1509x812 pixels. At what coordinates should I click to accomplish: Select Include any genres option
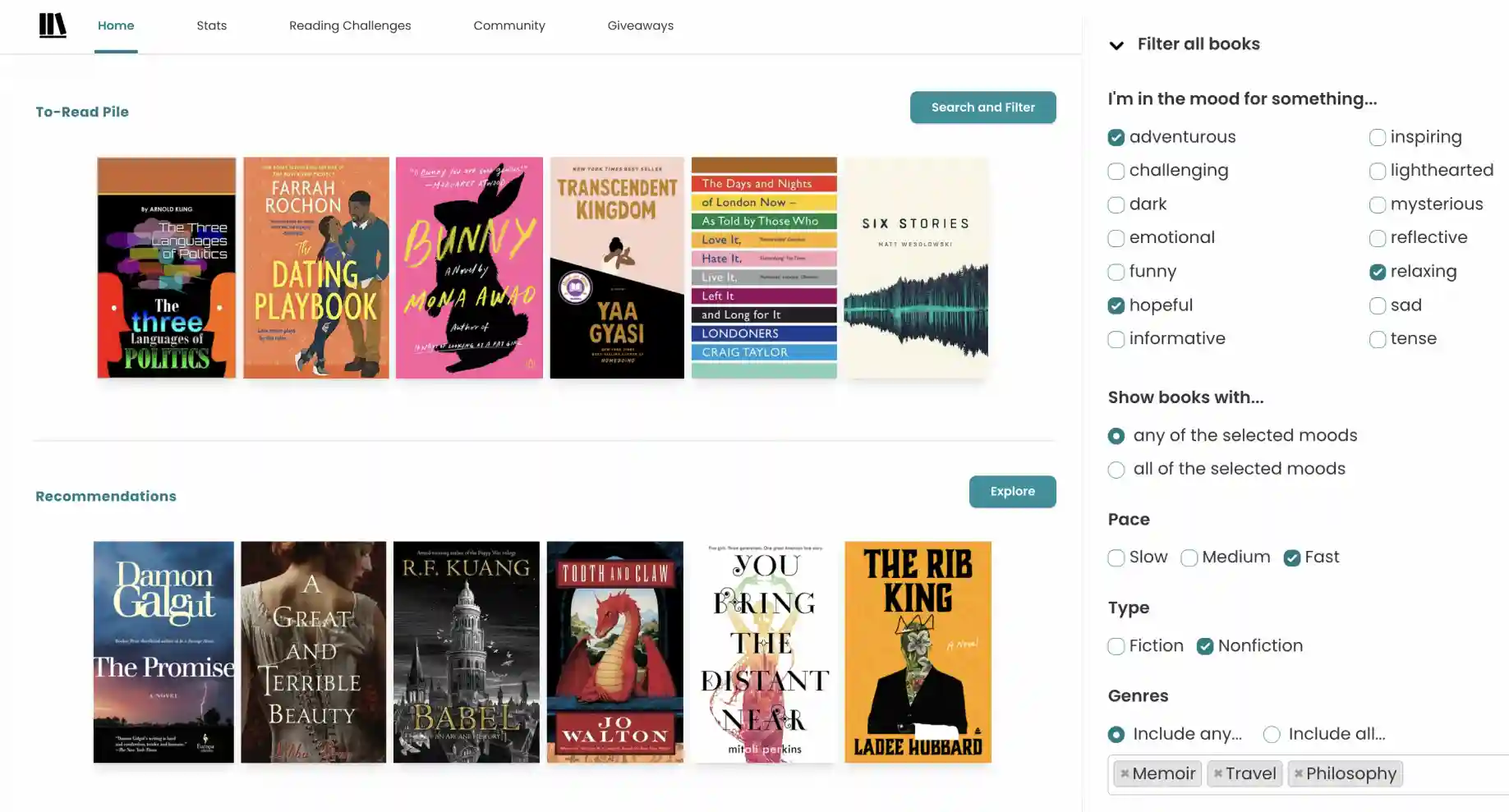point(1116,735)
